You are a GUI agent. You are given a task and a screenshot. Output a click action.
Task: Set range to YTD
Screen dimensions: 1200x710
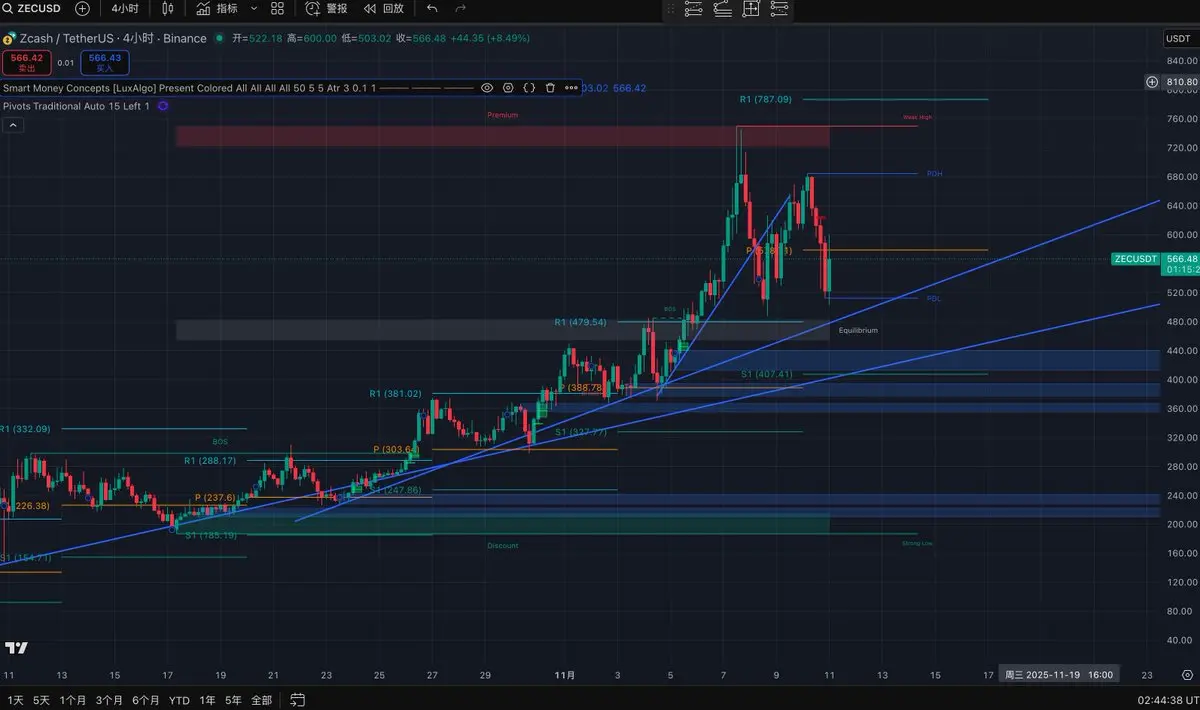180,700
